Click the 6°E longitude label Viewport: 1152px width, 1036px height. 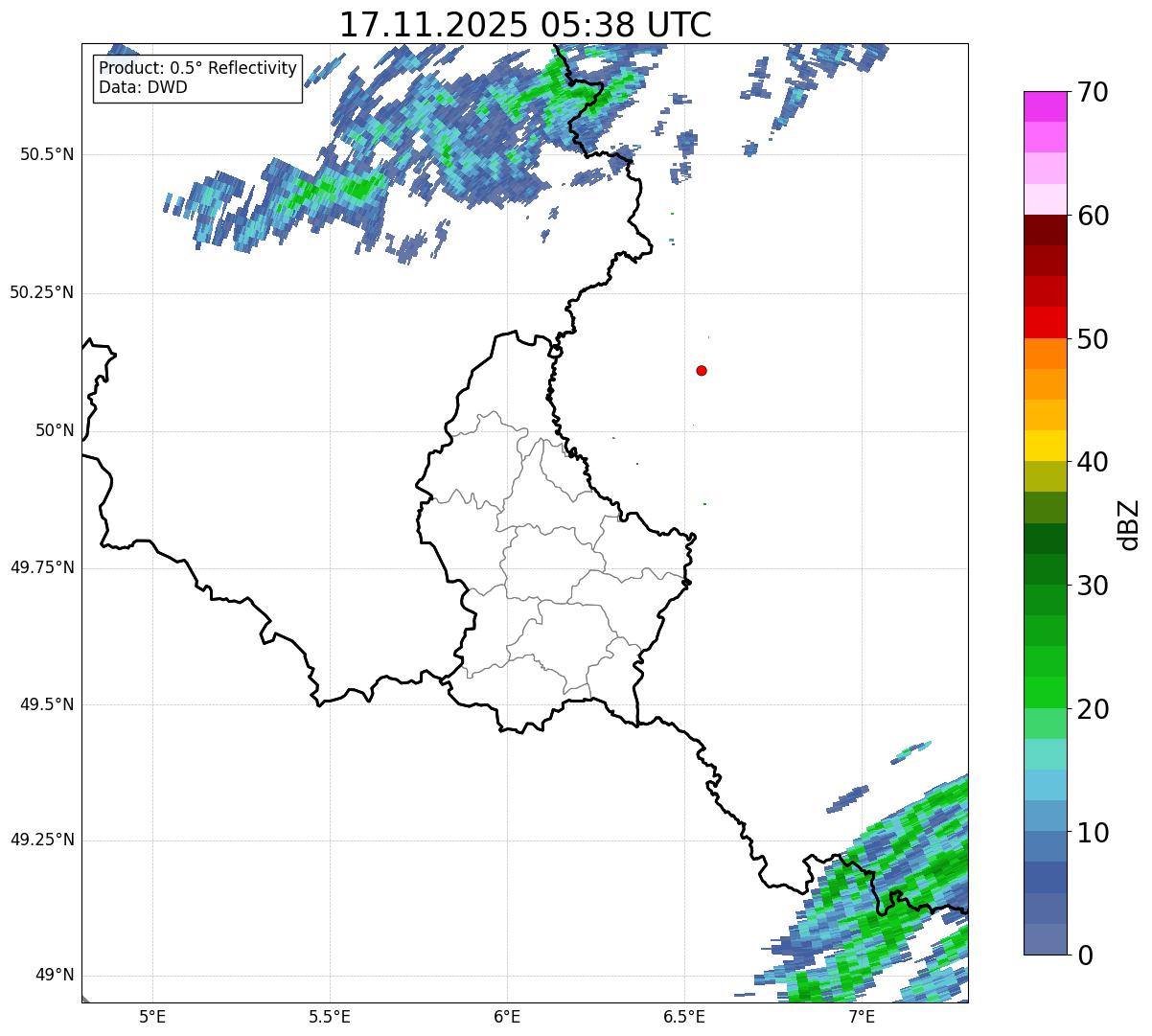tap(507, 1016)
